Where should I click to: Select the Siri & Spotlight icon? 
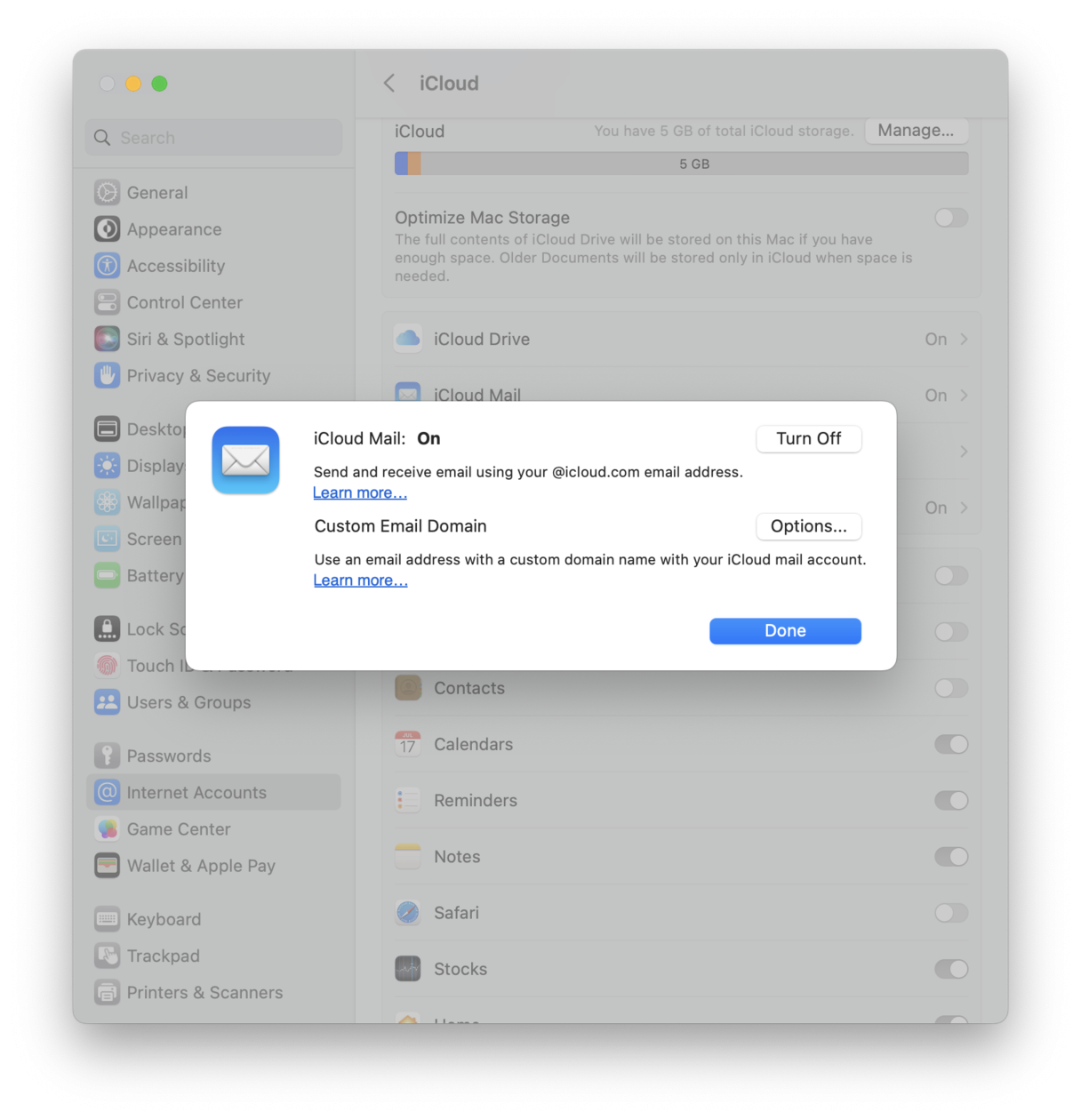[107, 339]
